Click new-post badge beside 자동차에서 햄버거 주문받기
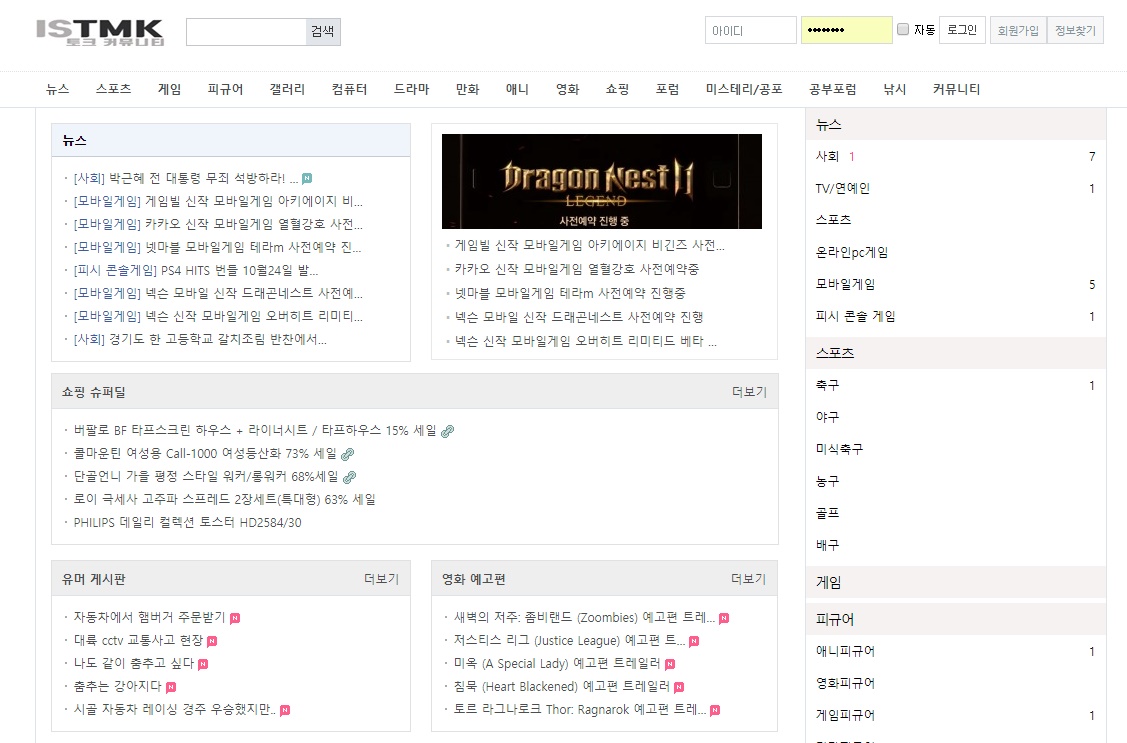 [235, 618]
